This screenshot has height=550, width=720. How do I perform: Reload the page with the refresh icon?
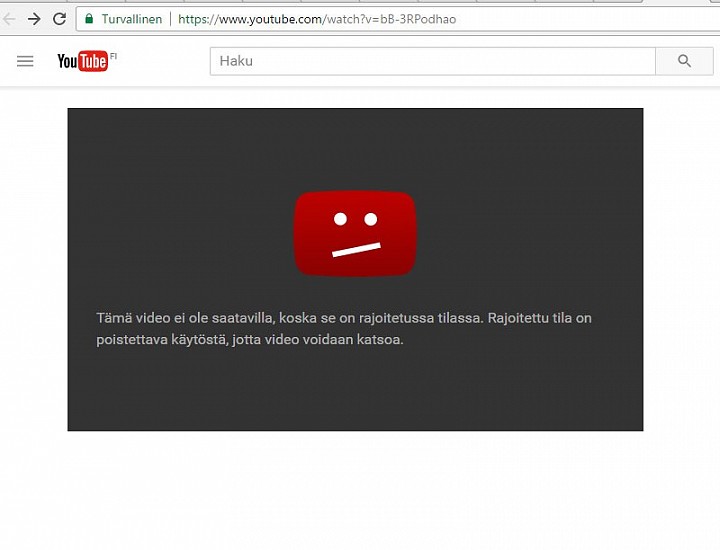[59, 19]
